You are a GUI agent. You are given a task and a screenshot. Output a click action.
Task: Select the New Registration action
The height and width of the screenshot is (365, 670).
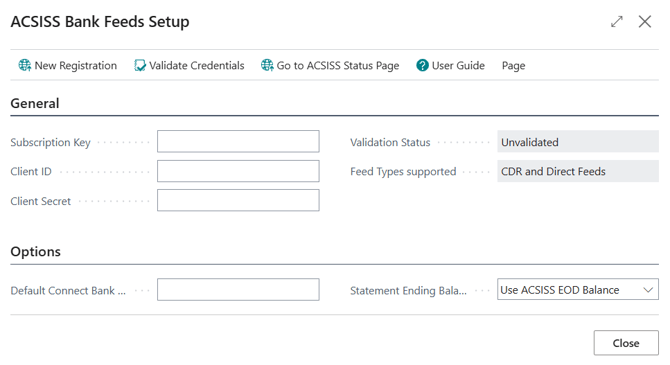click(x=68, y=65)
